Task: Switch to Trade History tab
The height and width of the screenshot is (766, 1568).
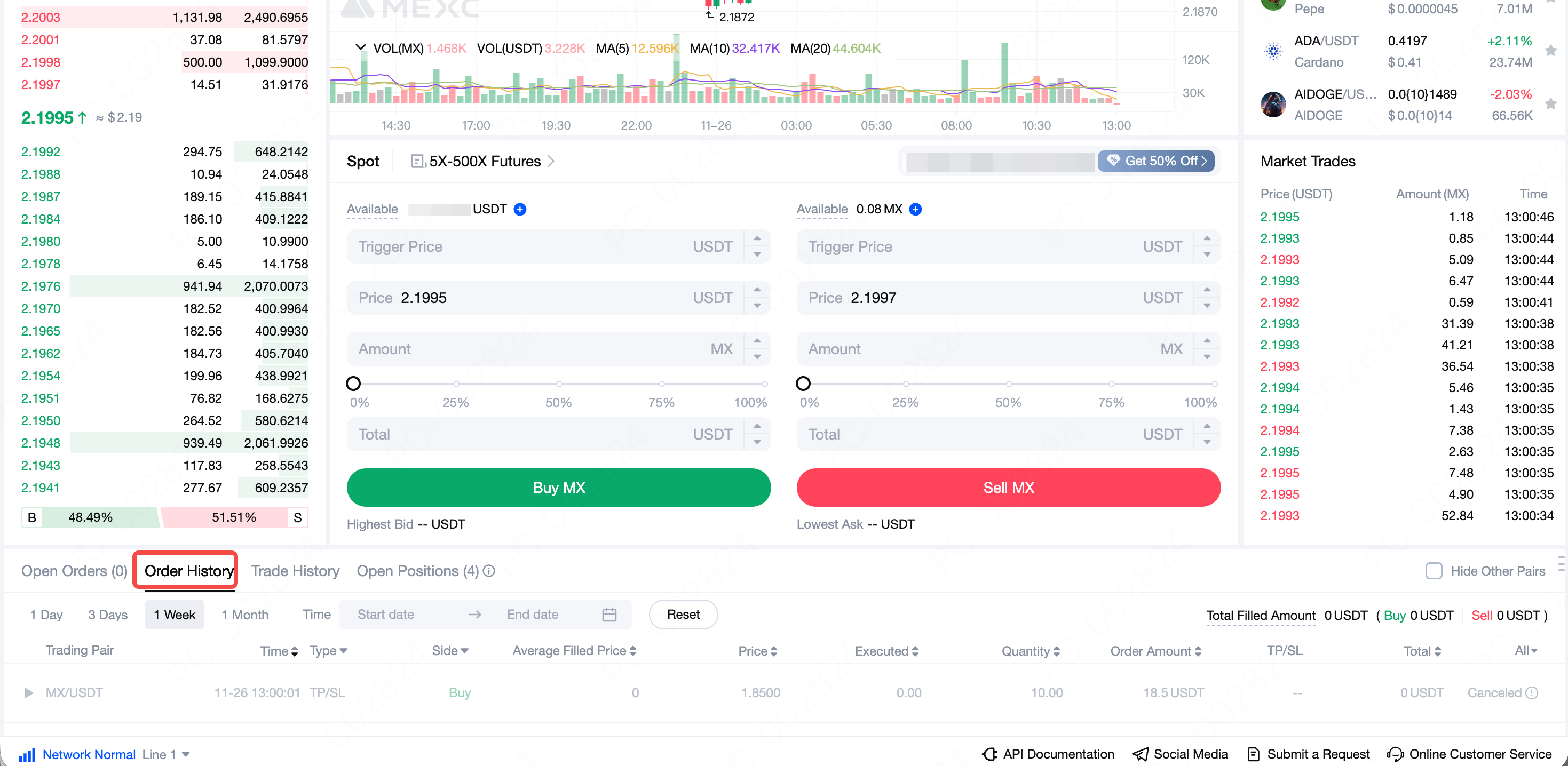Action: click(295, 571)
